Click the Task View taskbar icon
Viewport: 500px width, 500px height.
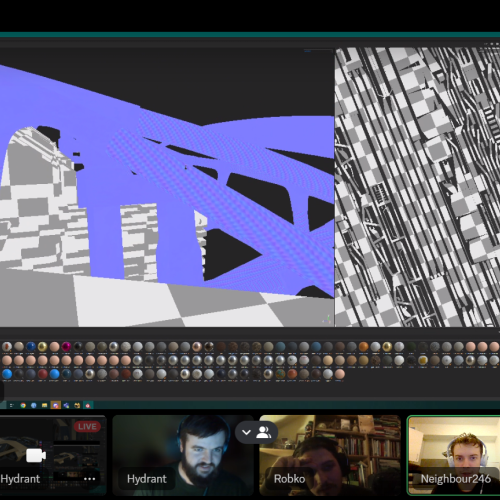[x=12, y=405]
